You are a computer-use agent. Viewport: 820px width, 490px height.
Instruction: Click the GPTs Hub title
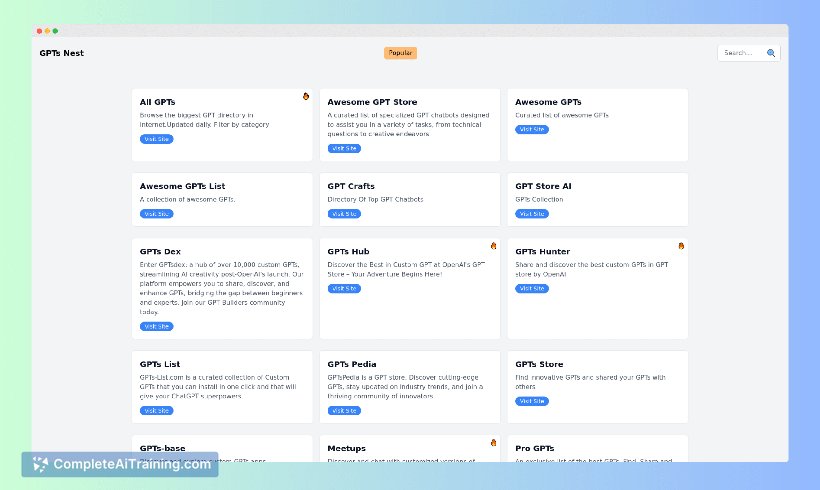click(348, 252)
